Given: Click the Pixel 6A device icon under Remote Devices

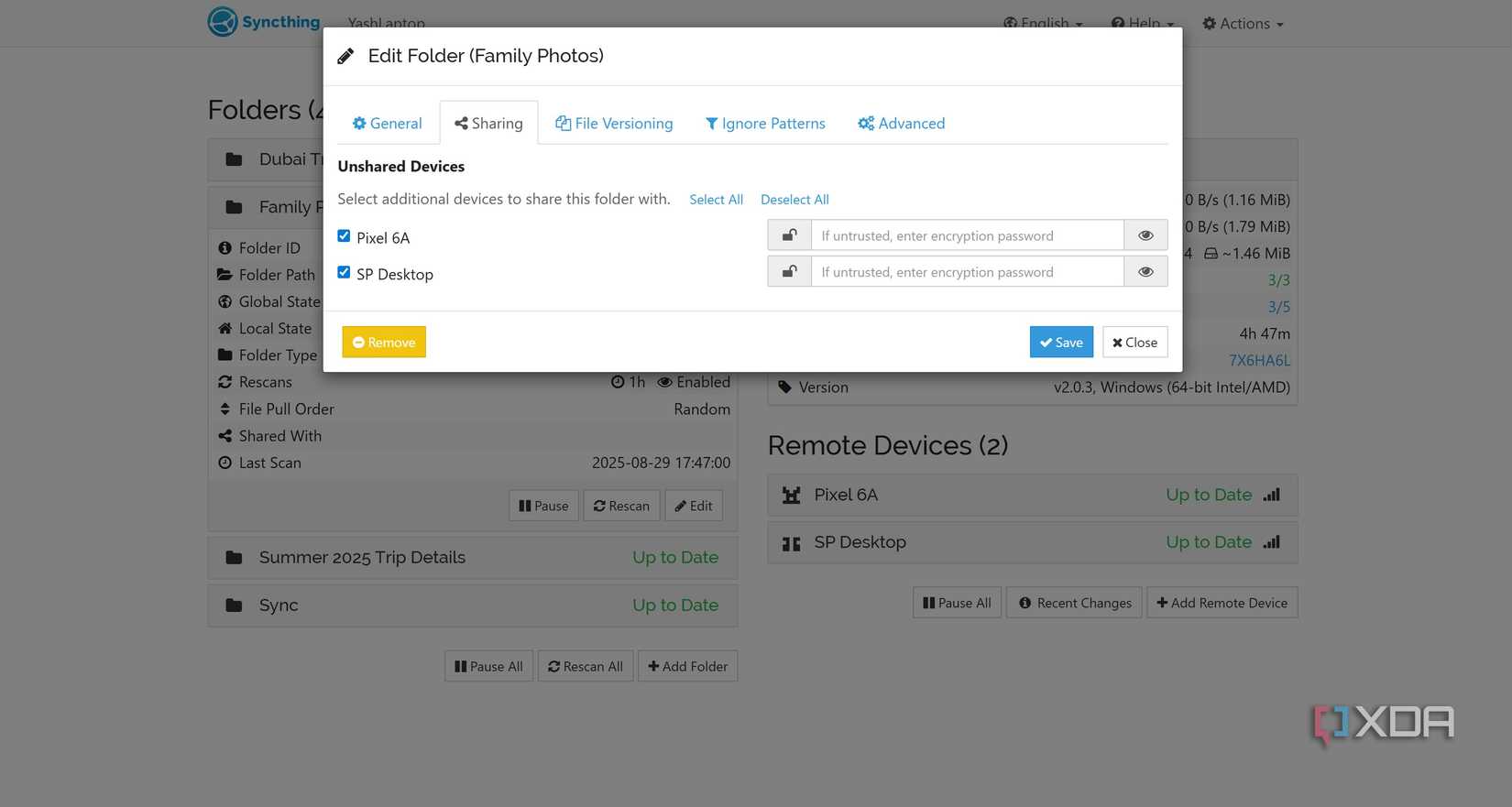Looking at the screenshot, I should pyautogui.click(x=792, y=496).
